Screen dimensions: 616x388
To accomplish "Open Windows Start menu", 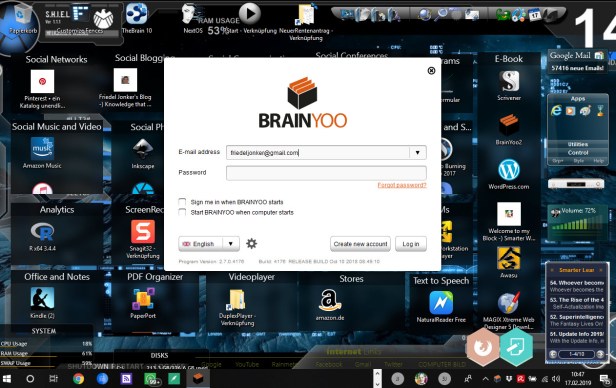I will tap(7, 379).
